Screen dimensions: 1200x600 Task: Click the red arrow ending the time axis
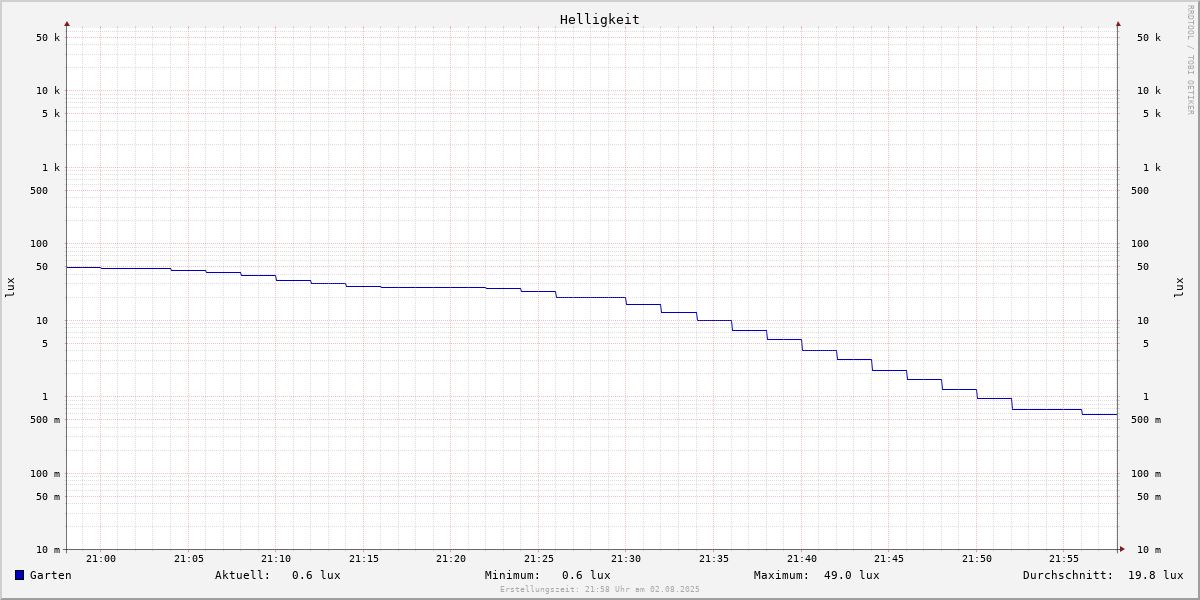[1122, 548]
